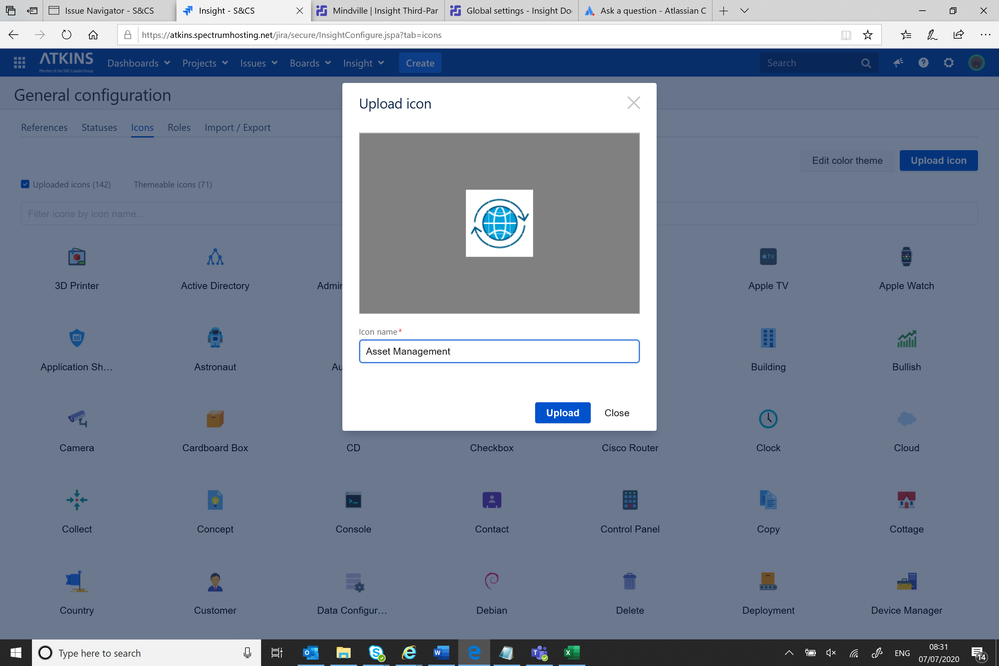This screenshot has height=666, width=999.
Task: Select the Bullish chart icon
Action: [906, 338]
